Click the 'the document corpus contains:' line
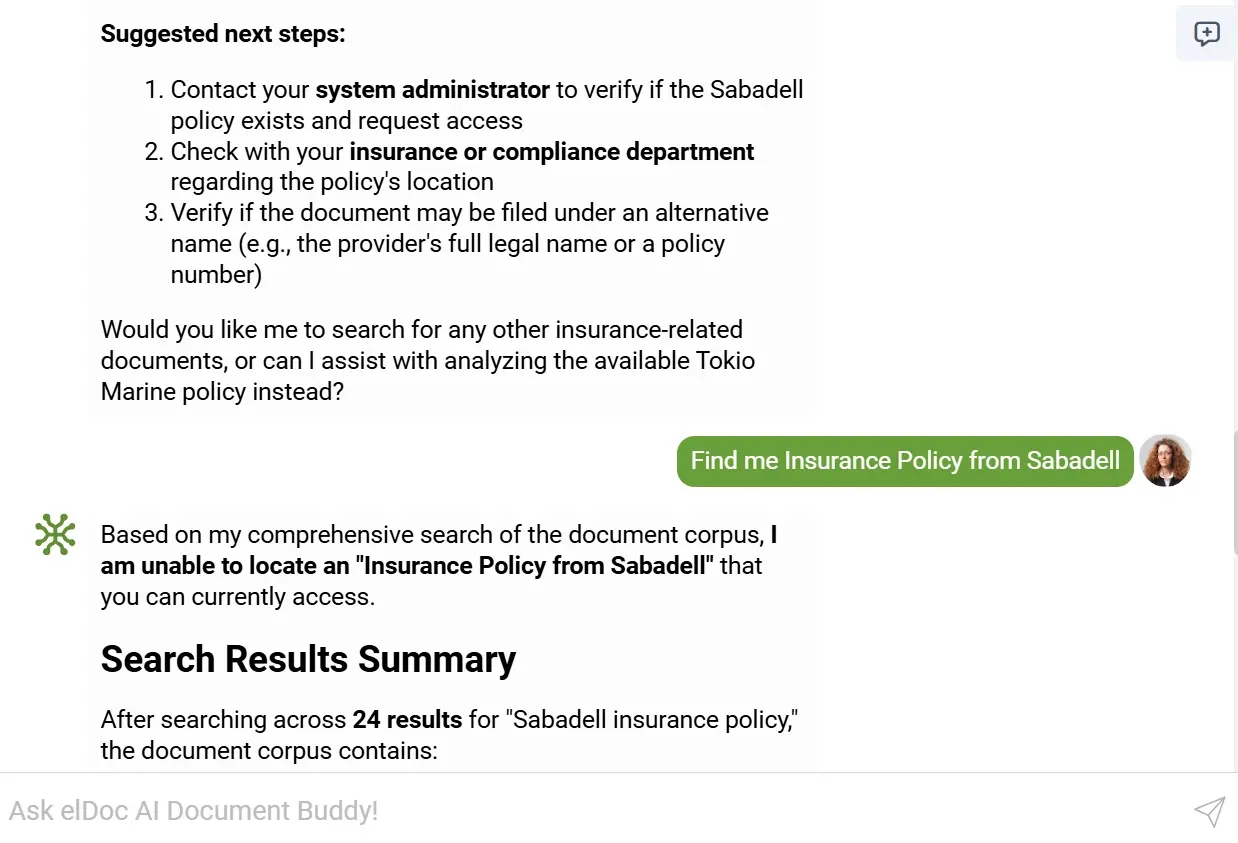Viewport: 1238px width, 843px height. pos(269,750)
